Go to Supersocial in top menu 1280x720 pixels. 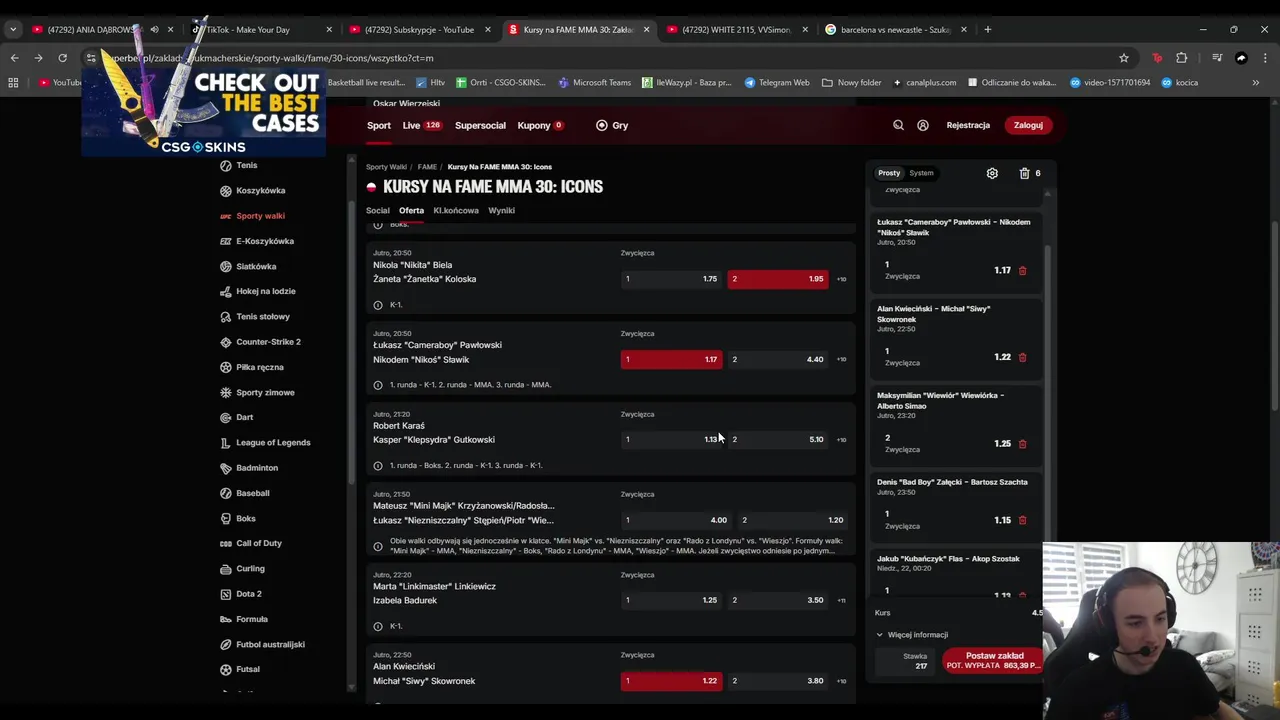(x=480, y=125)
